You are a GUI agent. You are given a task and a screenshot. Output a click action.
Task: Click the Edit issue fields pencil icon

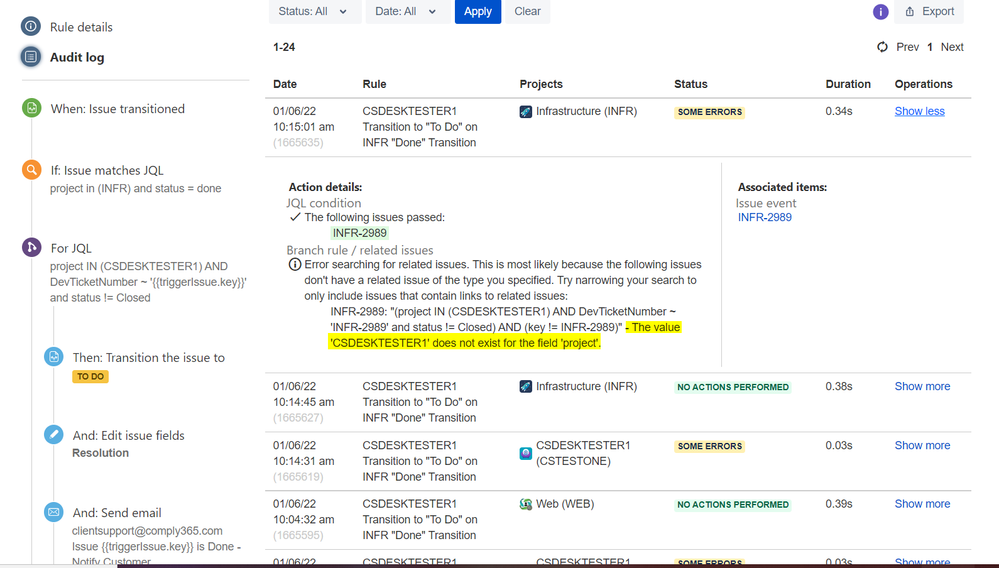pos(54,434)
